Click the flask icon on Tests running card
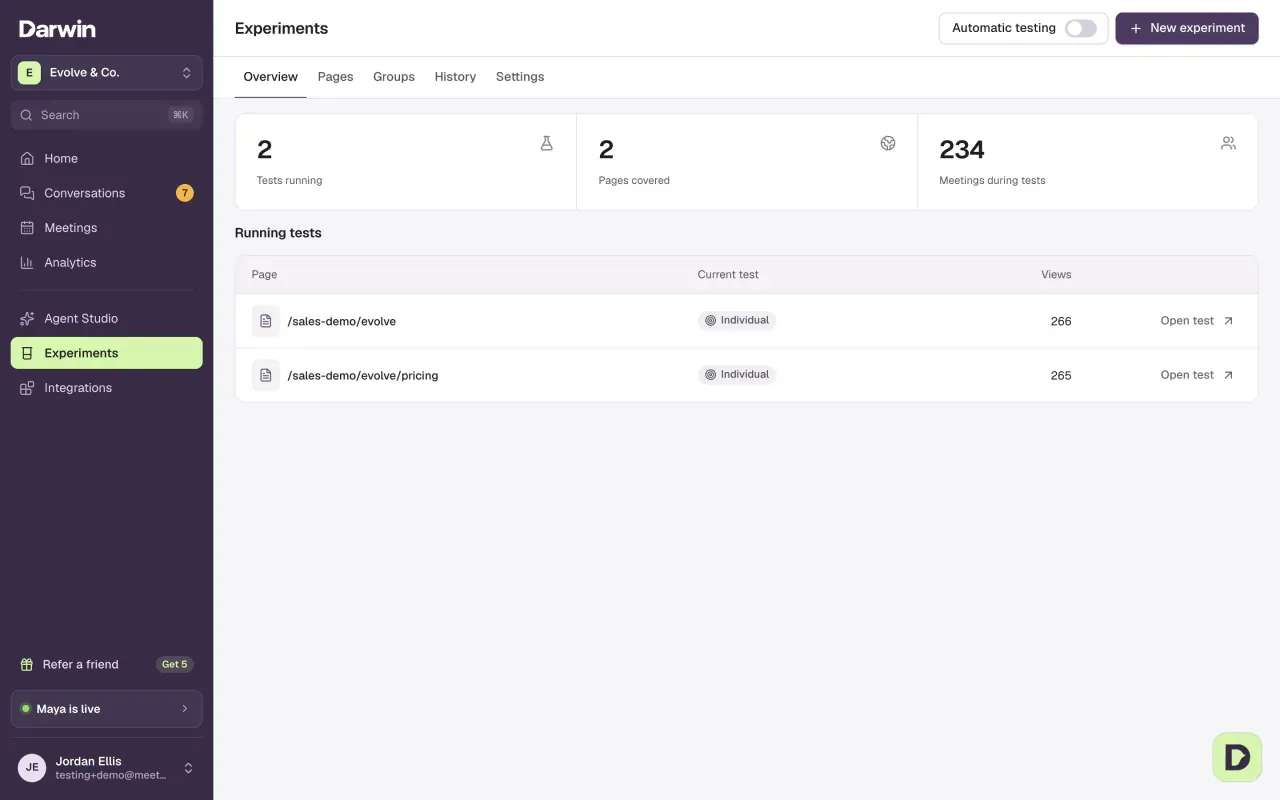Viewport: 1280px width, 800px height. [x=546, y=143]
